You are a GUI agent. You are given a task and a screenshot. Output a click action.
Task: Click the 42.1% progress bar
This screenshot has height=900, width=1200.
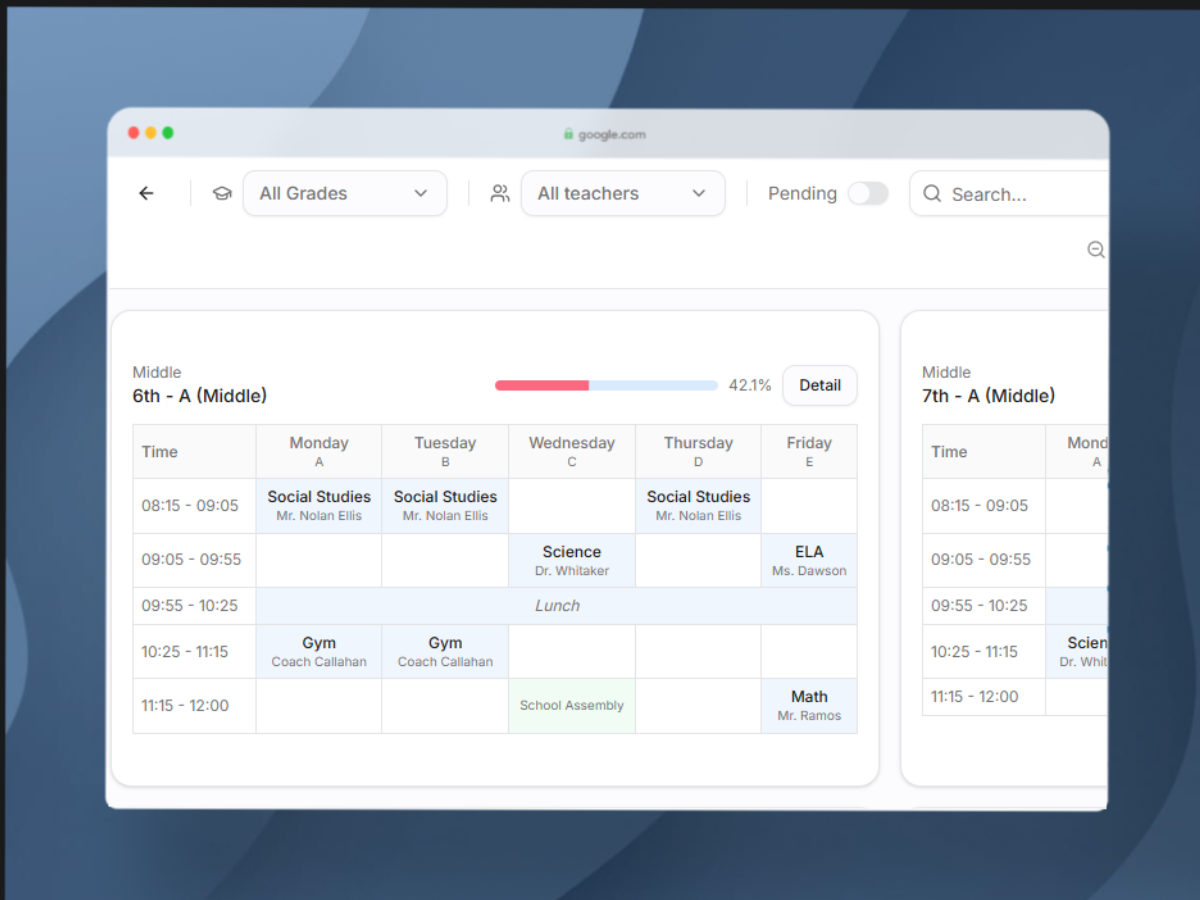tap(606, 385)
